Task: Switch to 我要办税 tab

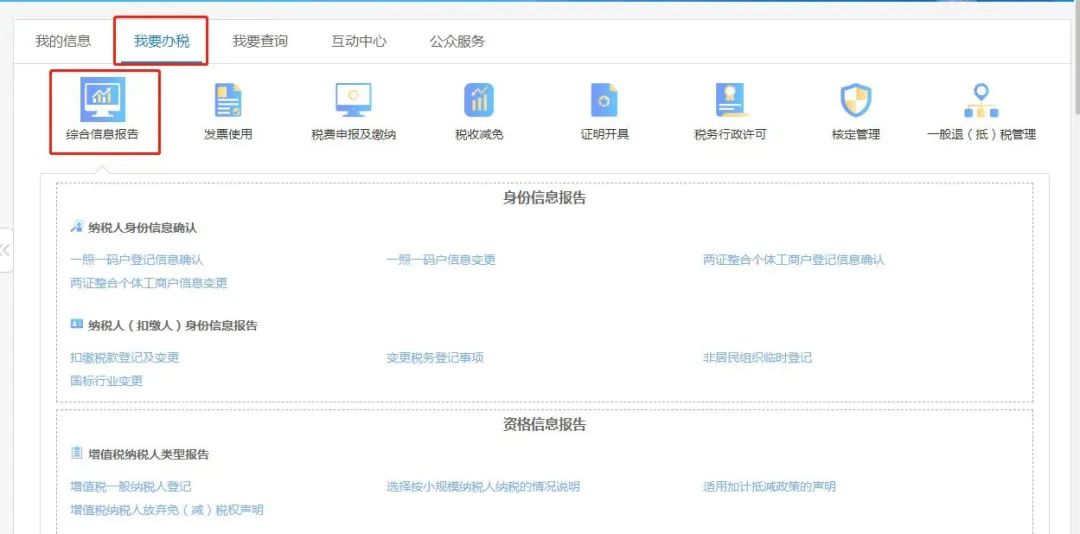Action: [162, 41]
